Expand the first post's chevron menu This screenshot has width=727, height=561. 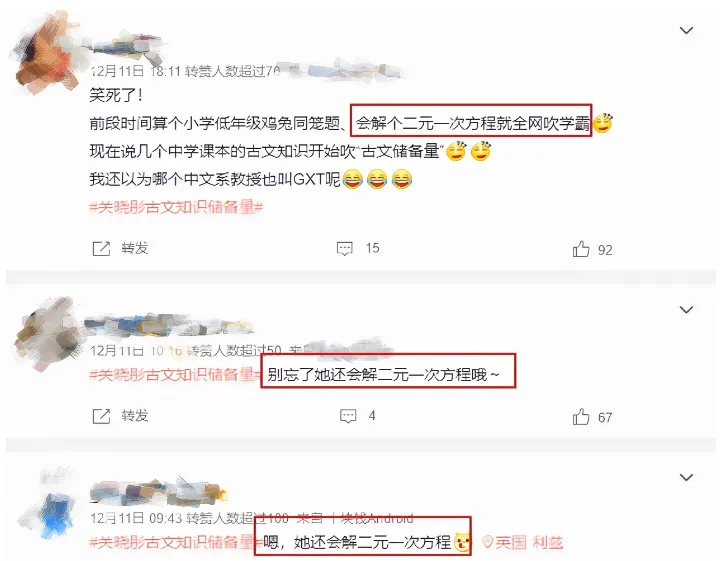pos(686,31)
